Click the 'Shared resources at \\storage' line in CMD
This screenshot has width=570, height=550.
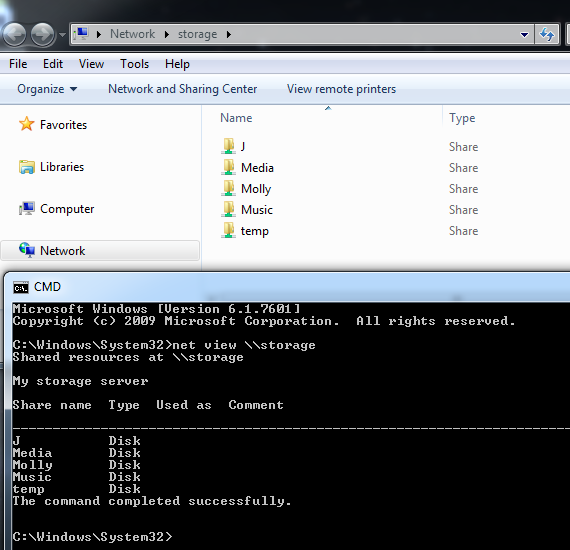[x=128, y=357]
